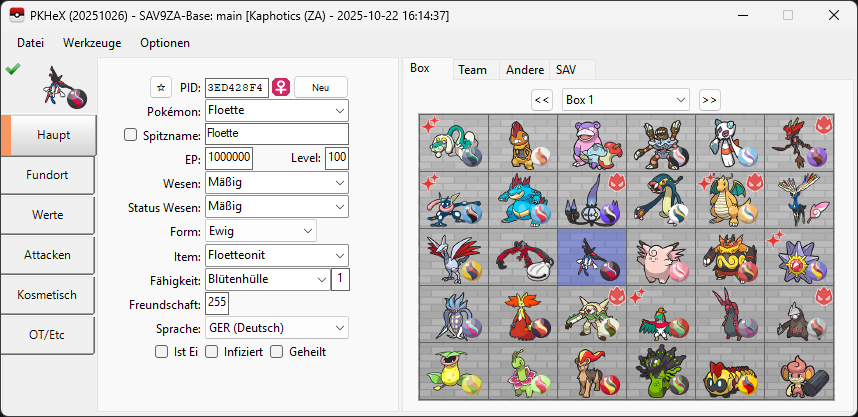858x417 pixels.
Task: Open the Fundort editor section
Action: (47, 175)
